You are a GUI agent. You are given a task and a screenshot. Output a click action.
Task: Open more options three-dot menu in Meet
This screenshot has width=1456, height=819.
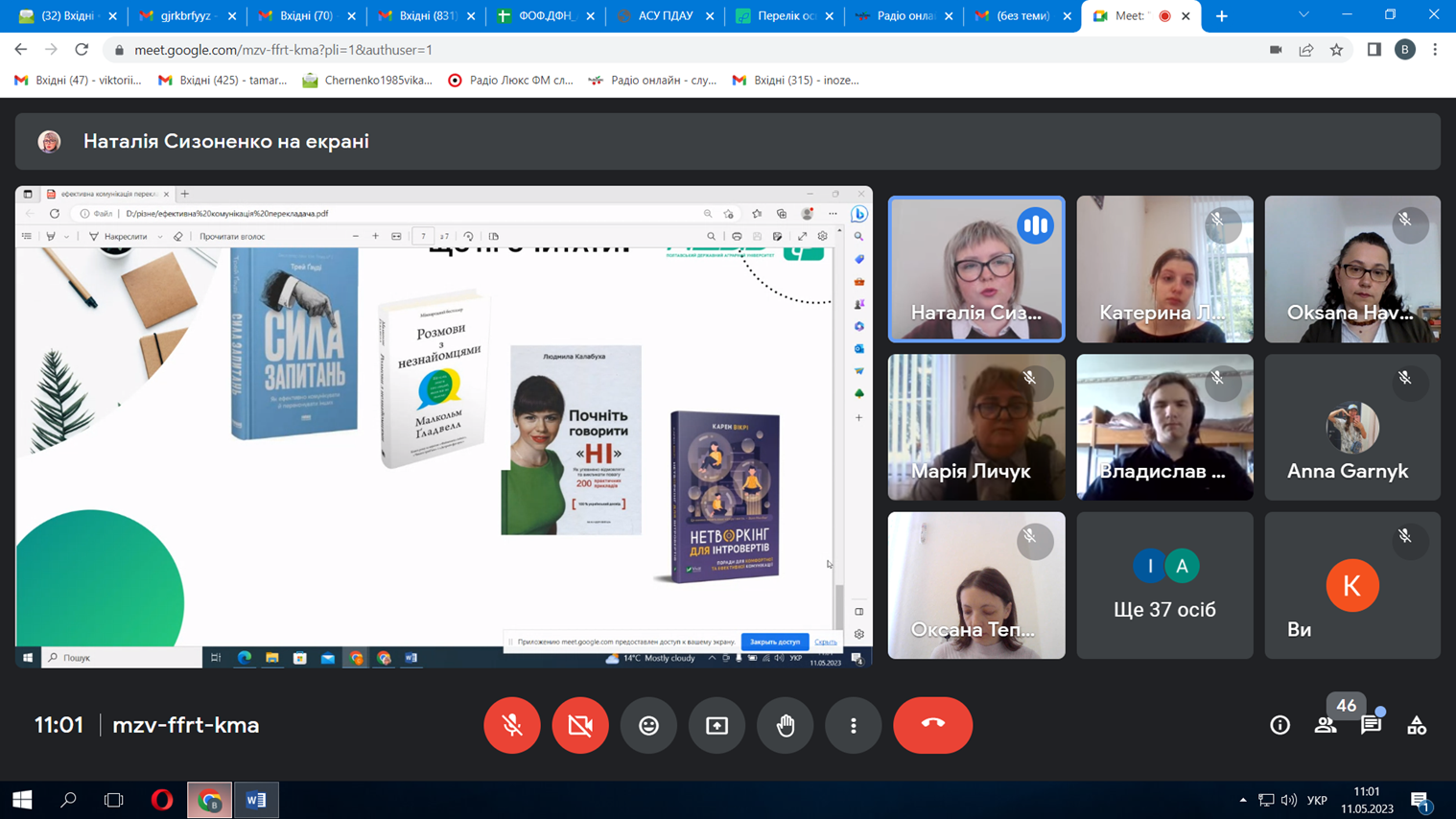(x=854, y=725)
